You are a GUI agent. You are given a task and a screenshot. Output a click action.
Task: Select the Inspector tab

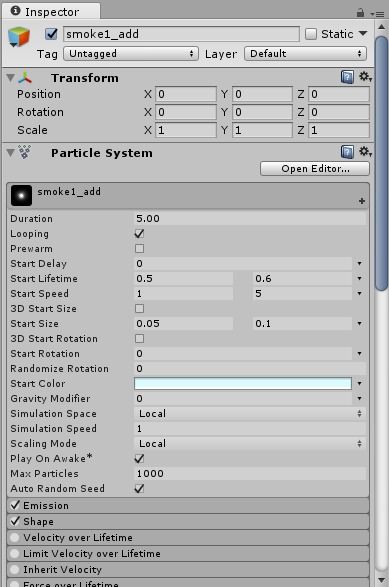coord(51,12)
